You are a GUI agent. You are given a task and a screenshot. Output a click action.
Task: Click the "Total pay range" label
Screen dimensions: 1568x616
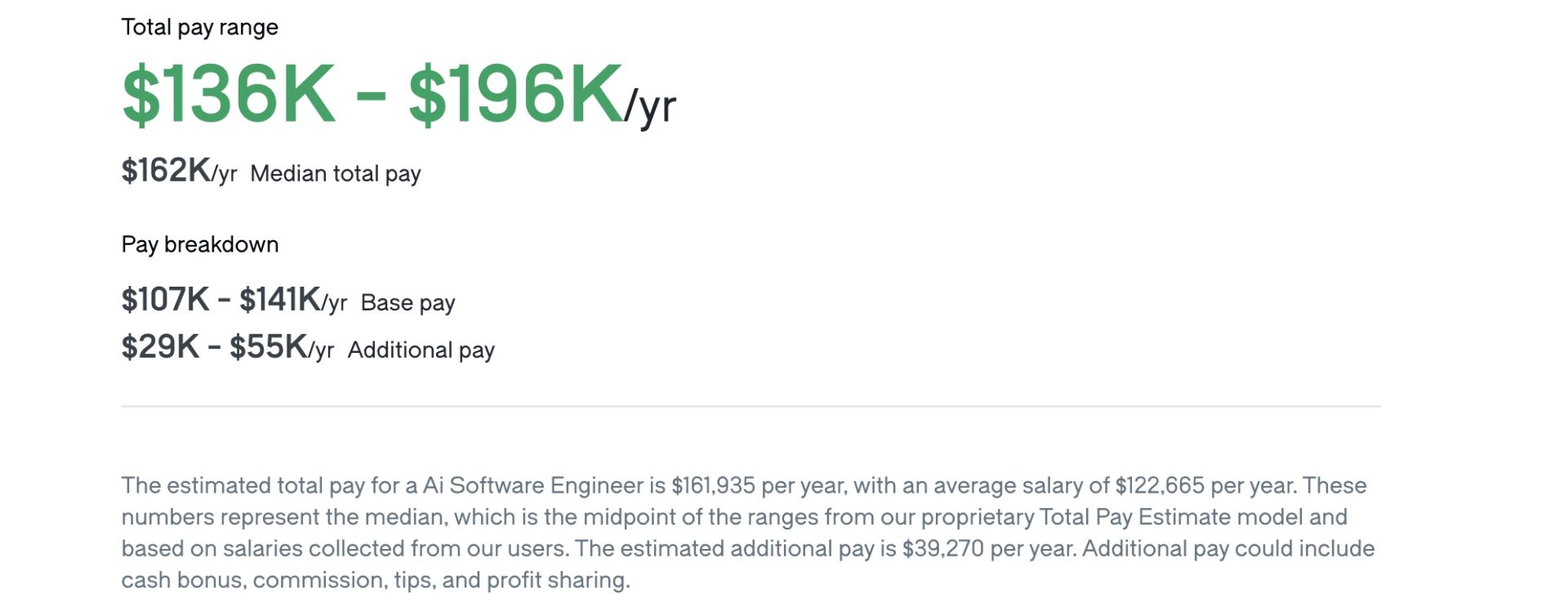pyautogui.click(x=199, y=27)
